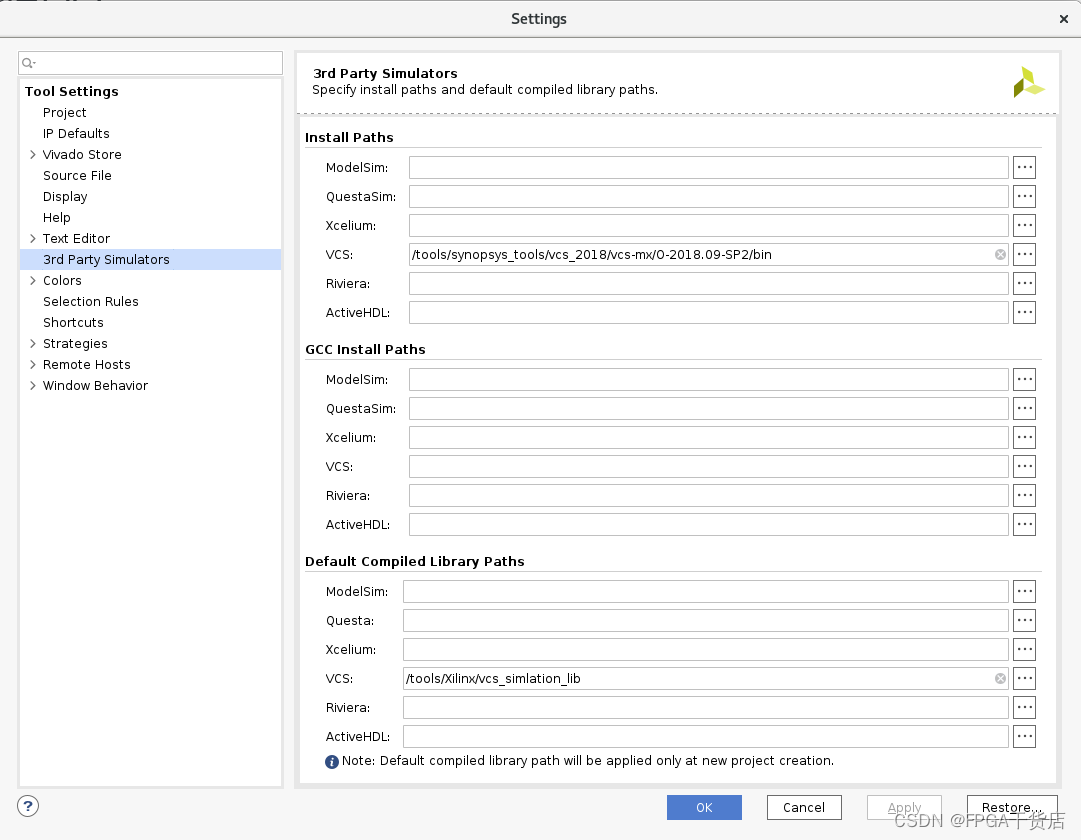Image resolution: width=1081 pixels, height=840 pixels.
Task: Click the Questa compiled library path field
Action: (706, 620)
